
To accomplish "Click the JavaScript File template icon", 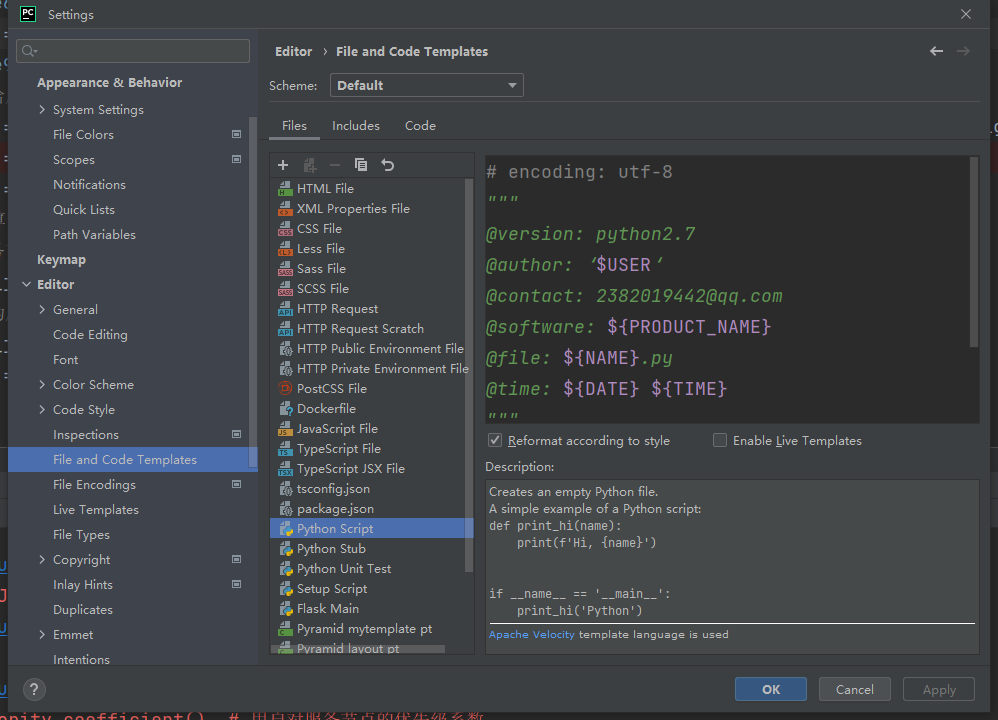I will click(x=285, y=428).
